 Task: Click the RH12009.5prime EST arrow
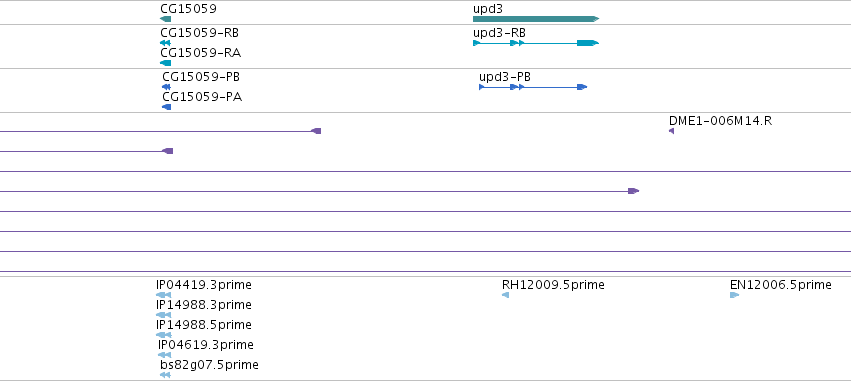click(505, 295)
